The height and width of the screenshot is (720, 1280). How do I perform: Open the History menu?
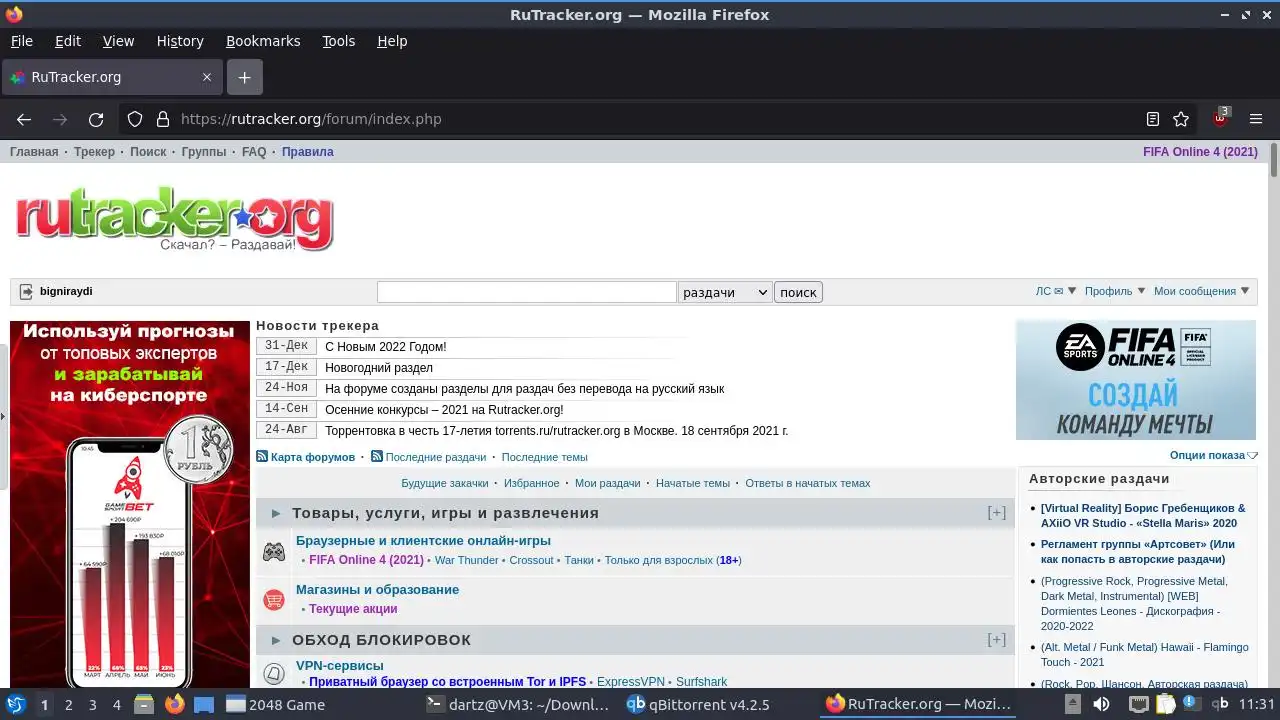(180, 41)
